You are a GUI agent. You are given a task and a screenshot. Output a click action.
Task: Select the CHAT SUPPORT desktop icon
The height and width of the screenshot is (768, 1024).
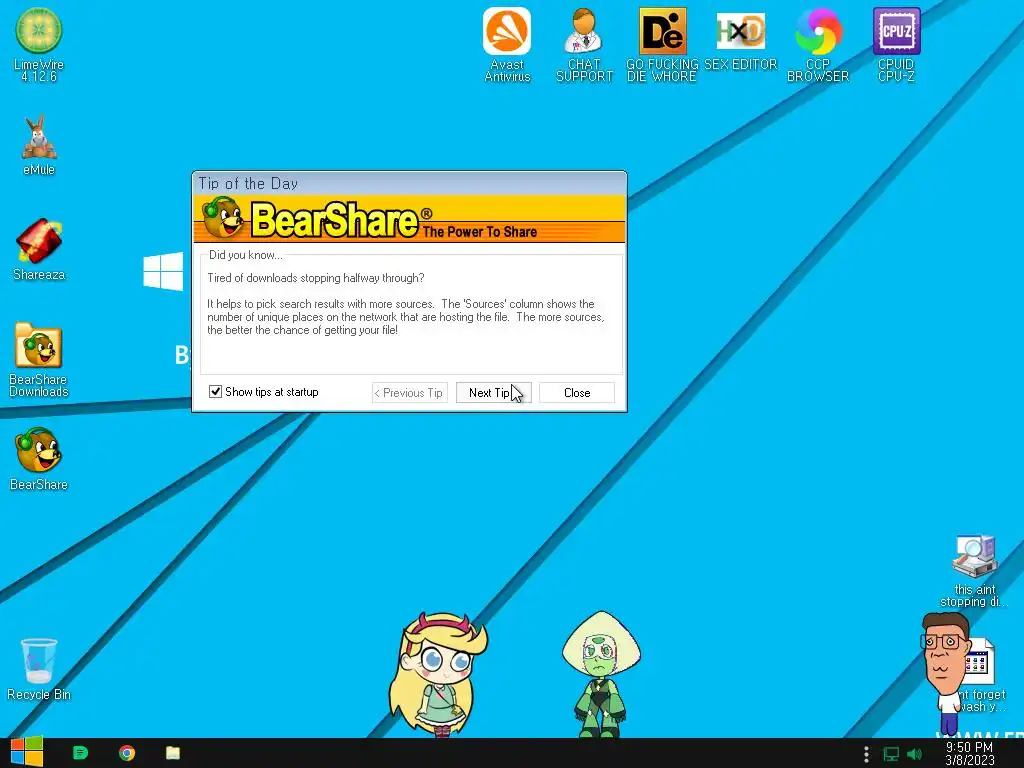[x=584, y=44]
